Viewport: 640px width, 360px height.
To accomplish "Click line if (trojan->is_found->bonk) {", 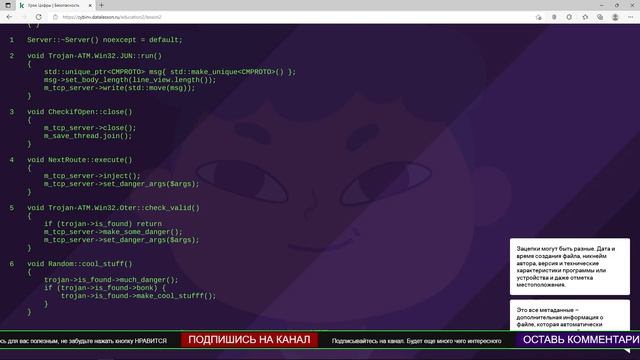I will [x=105, y=288].
